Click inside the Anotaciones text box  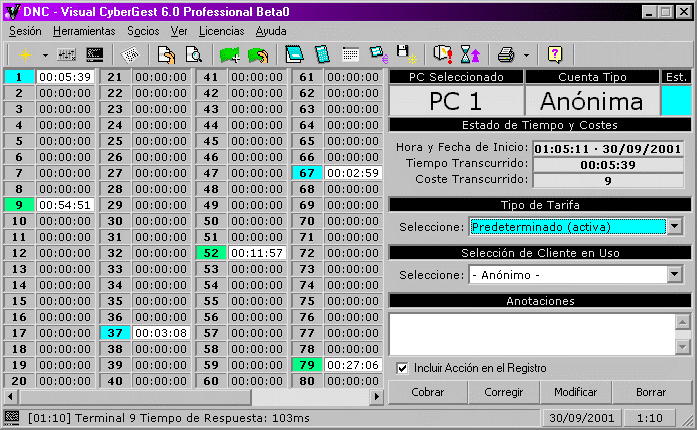[530, 334]
